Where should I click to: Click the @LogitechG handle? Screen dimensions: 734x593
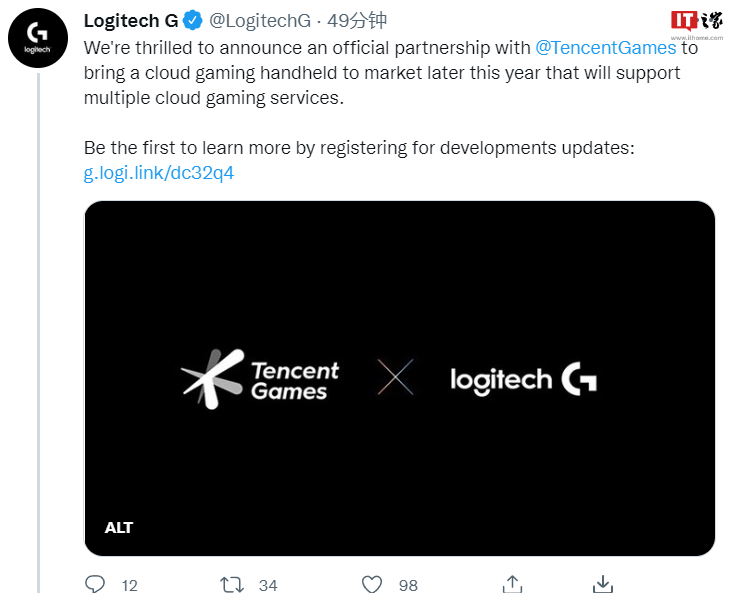[260, 21]
